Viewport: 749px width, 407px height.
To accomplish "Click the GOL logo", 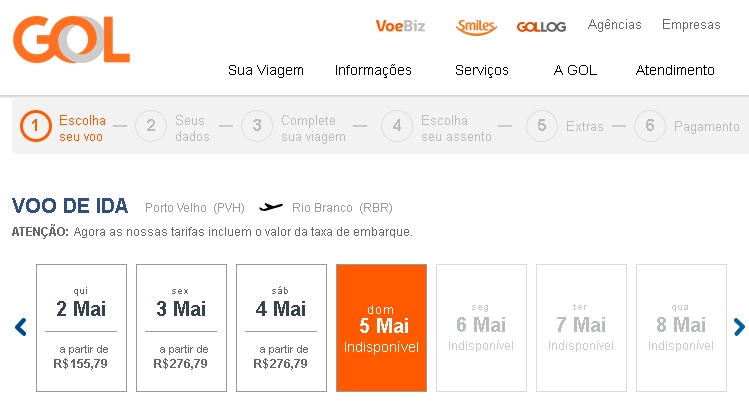I will (x=72, y=41).
